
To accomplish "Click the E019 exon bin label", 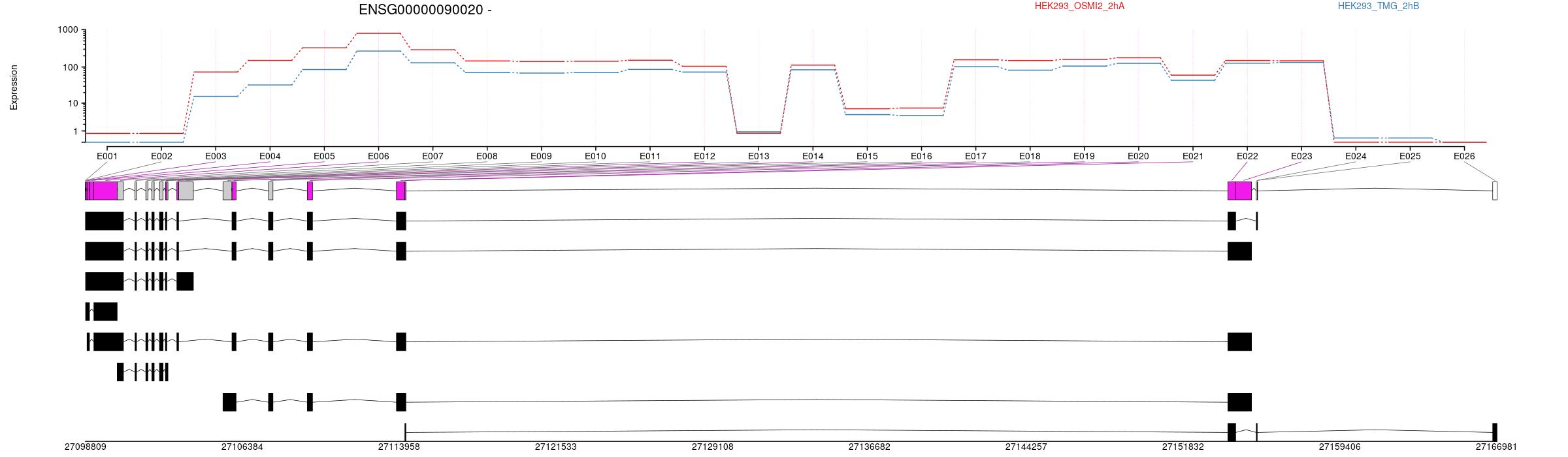I will tap(1084, 156).
